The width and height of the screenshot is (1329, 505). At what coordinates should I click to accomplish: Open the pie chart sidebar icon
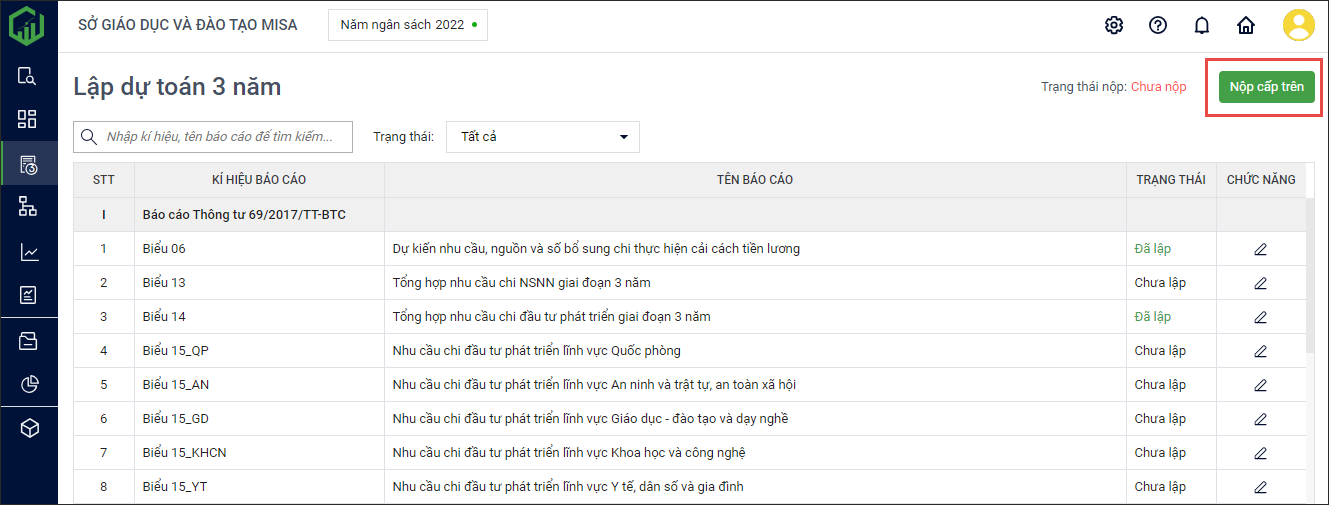point(28,384)
